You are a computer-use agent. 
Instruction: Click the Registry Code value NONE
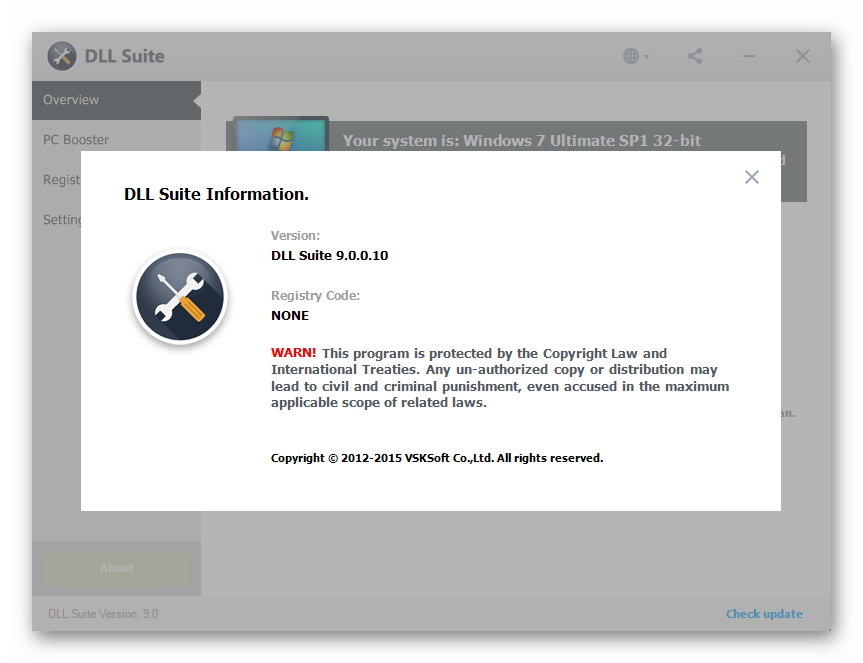290,315
